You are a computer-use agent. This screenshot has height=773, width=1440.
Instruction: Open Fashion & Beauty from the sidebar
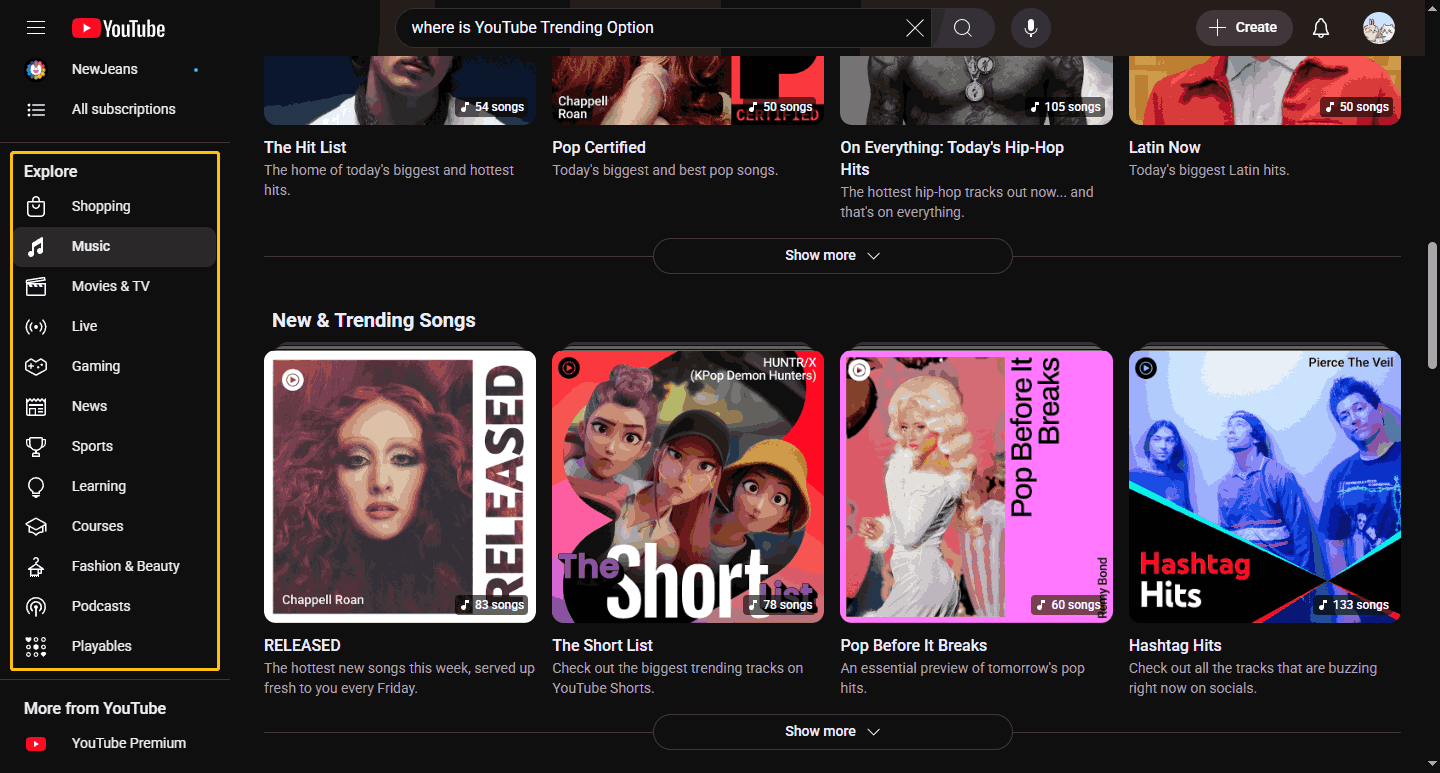(114, 566)
